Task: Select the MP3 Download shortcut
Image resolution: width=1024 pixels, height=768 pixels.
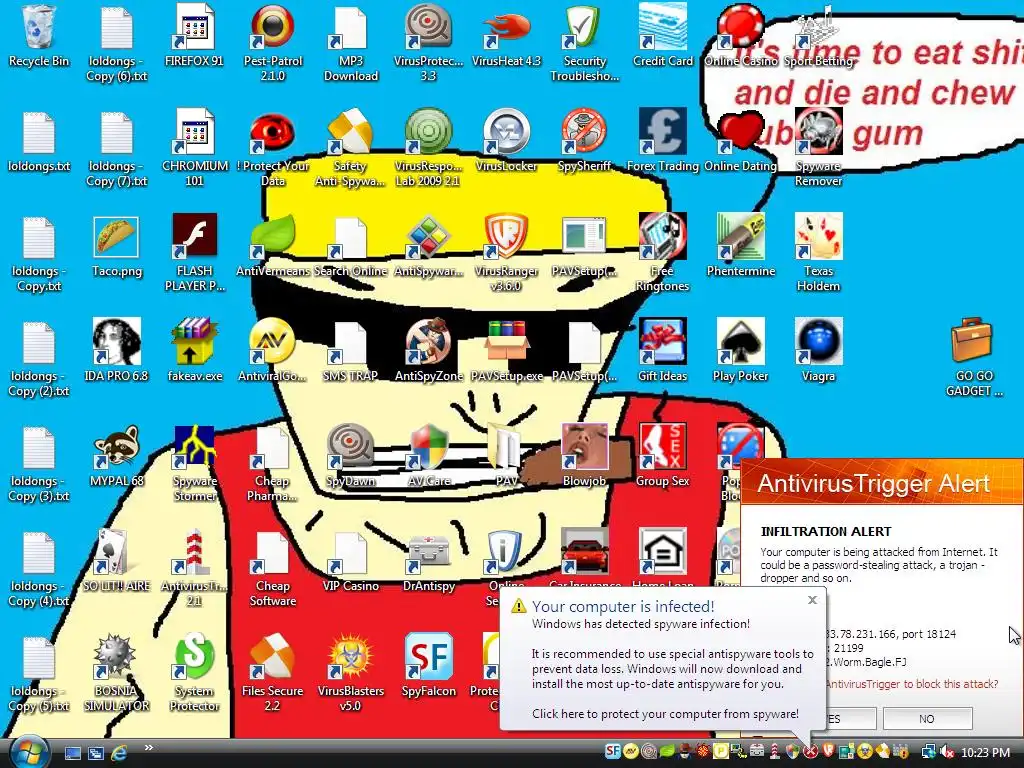Action: (351, 26)
